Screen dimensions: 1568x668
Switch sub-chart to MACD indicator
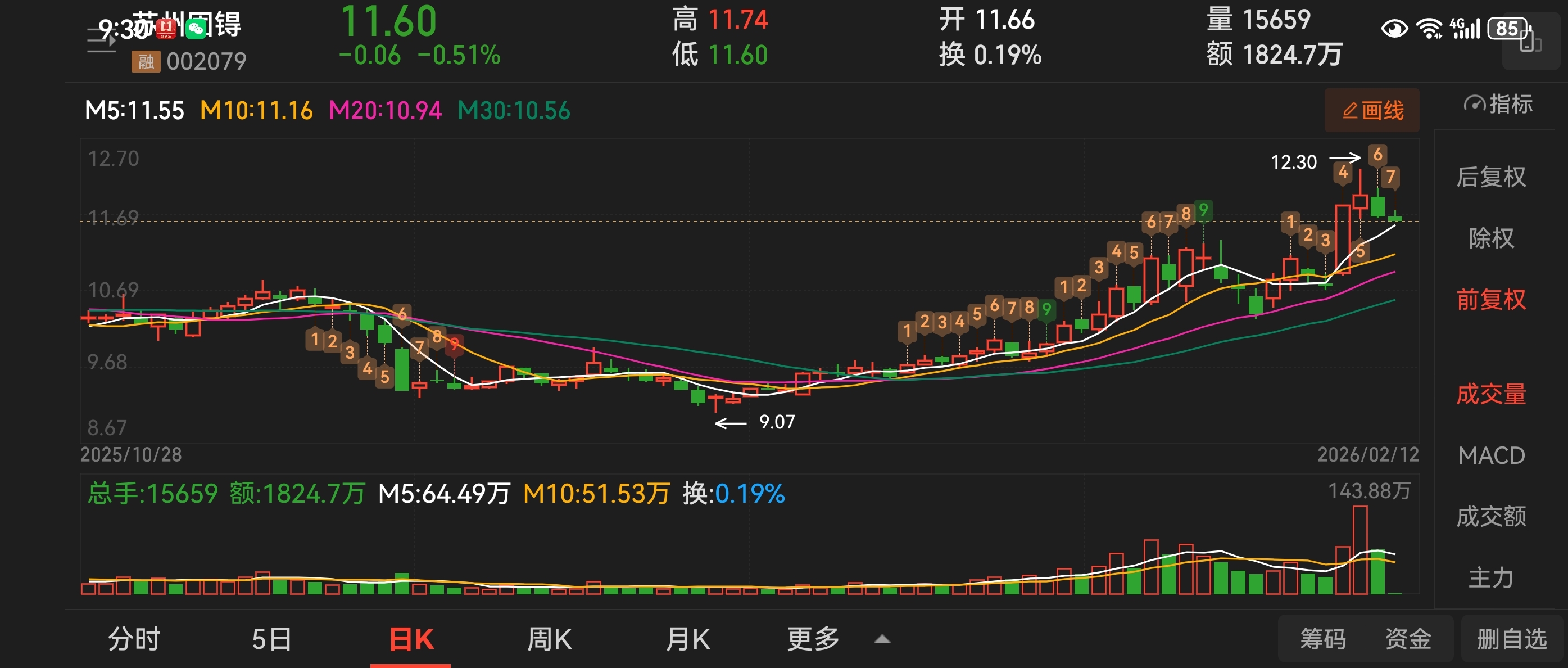pyautogui.click(x=1490, y=455)
